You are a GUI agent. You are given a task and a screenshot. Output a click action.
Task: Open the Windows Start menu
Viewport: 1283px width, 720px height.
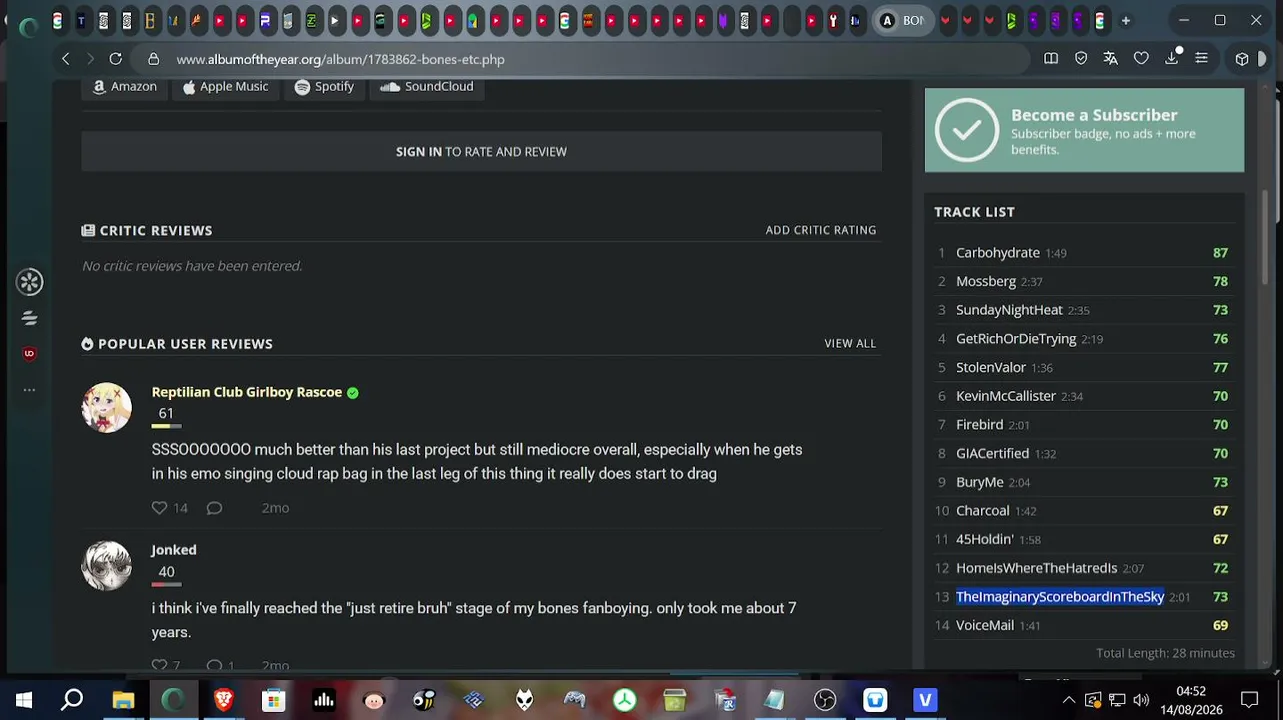[24, 700]
